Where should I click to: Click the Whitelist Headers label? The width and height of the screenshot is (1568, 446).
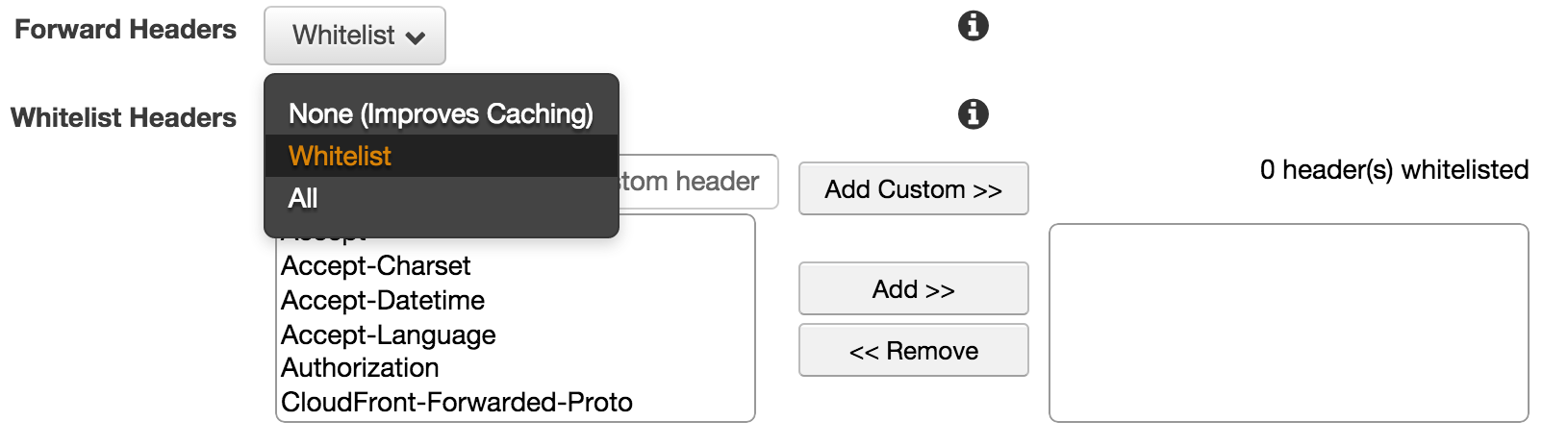point(123,118)
